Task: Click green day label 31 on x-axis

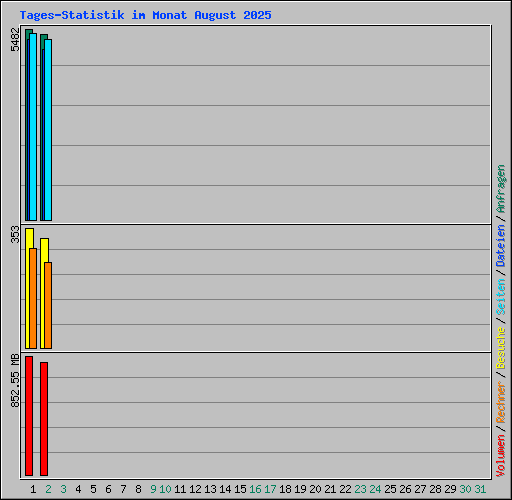Action: click(x=480, y=489)
